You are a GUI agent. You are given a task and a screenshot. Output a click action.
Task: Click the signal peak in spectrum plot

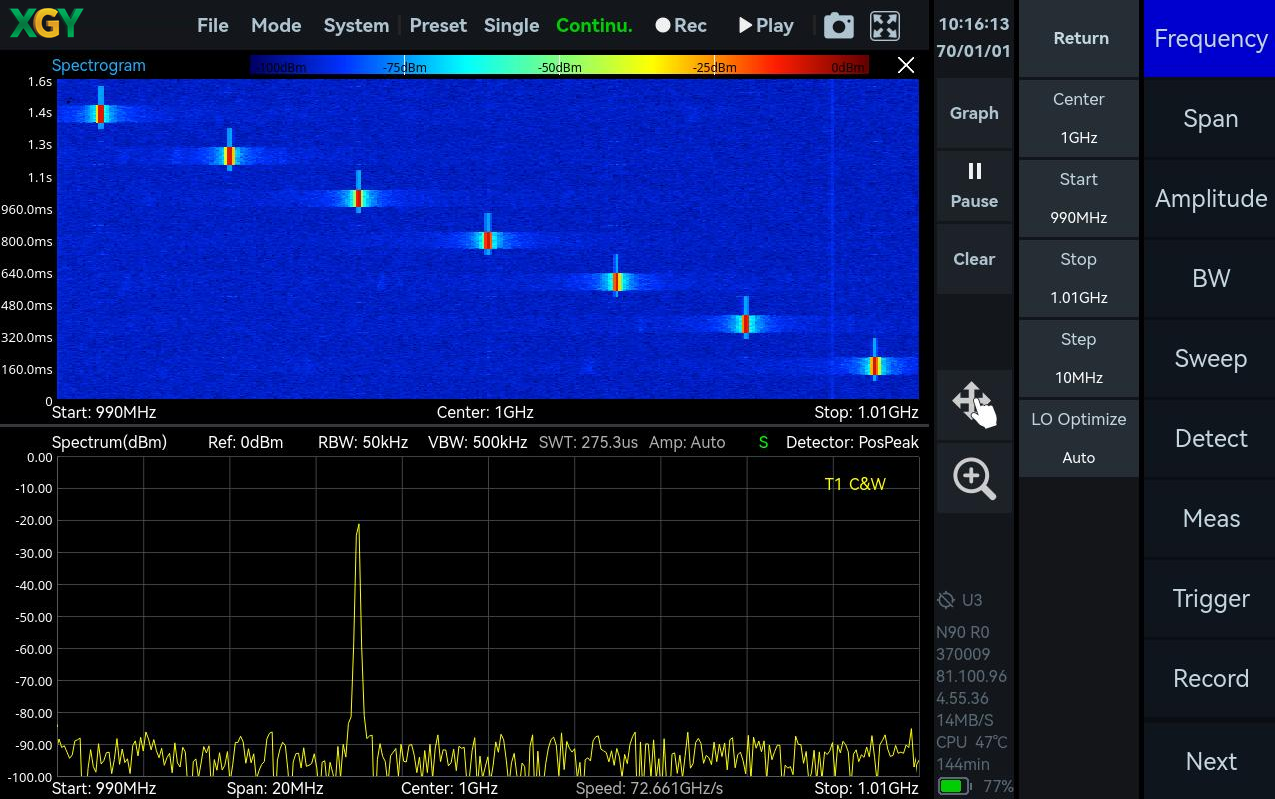tap(358, 526)
